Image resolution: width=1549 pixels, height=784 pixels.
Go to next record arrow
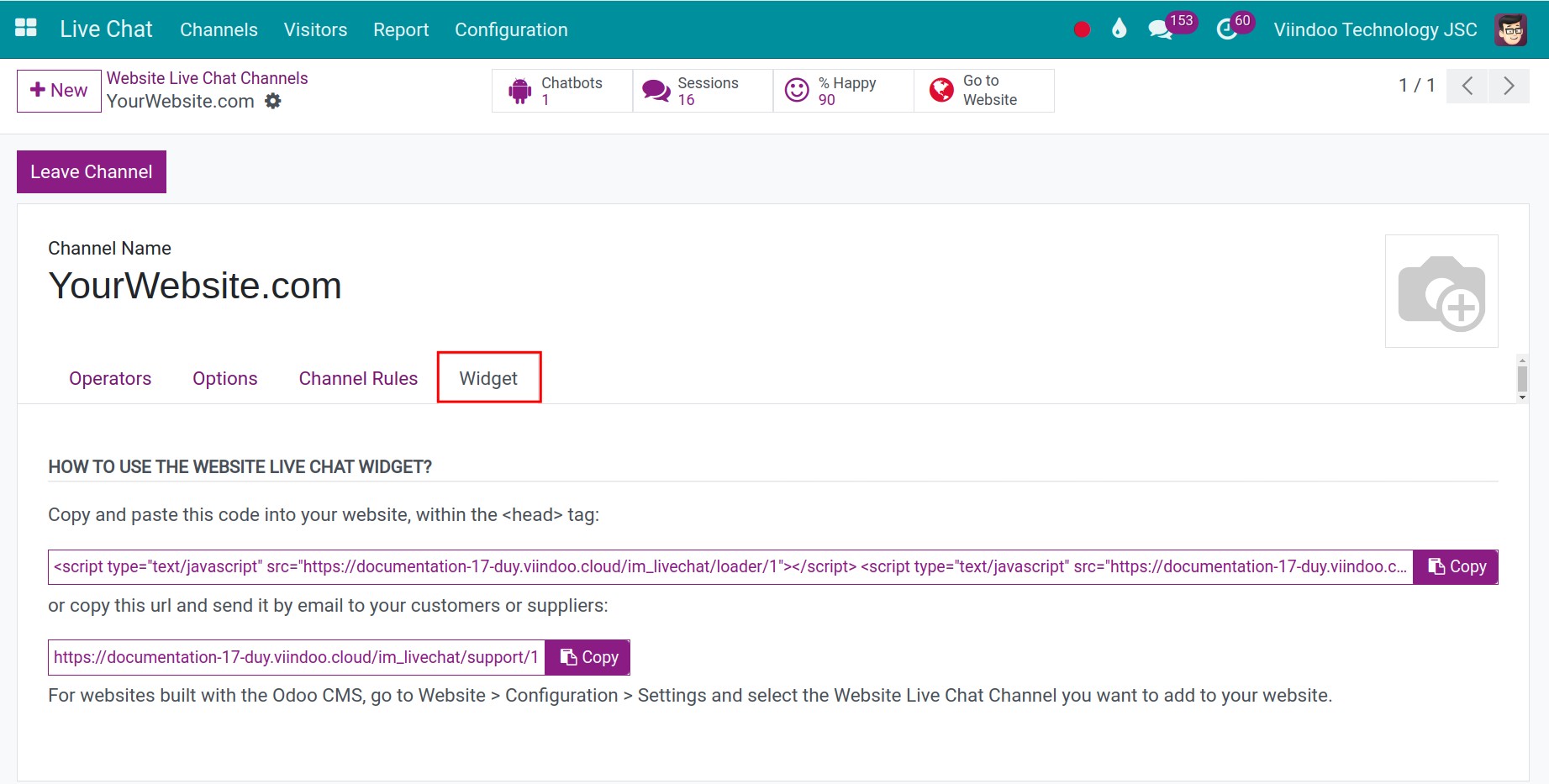pyautogui.click(x=1509, y=86)
